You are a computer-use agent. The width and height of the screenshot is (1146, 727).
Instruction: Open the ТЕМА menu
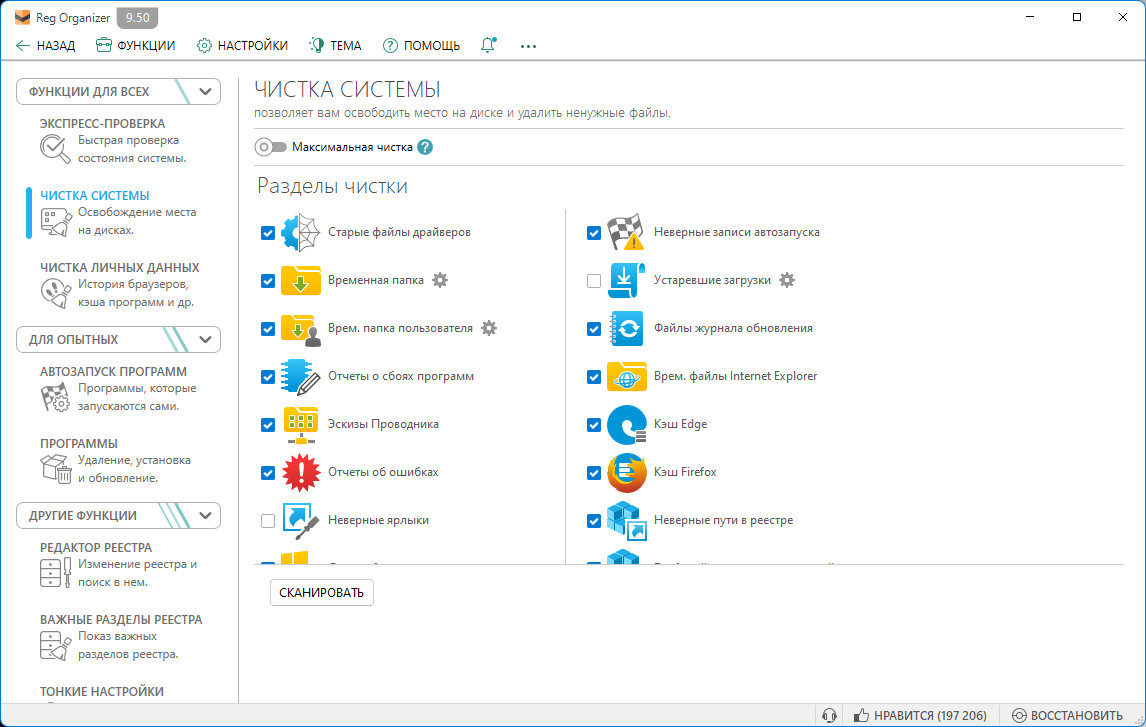click(x=335, y=45)
